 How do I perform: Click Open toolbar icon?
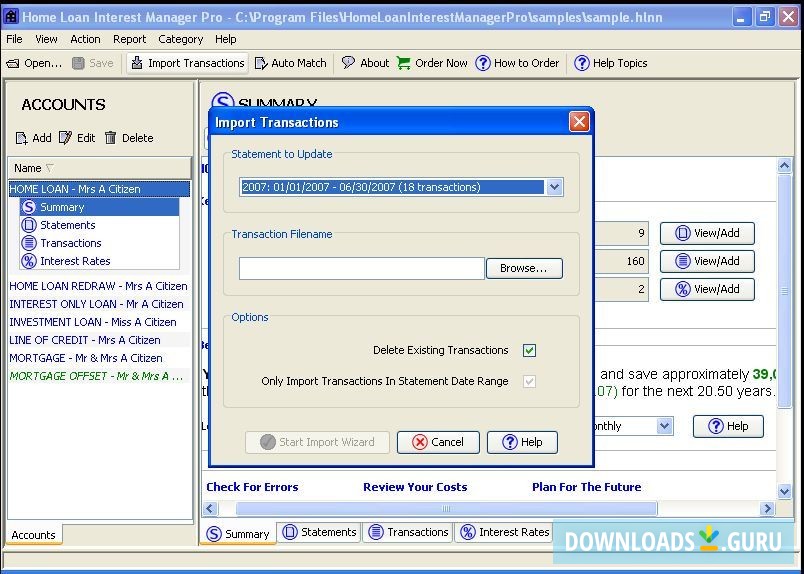click(x=13, y=64)
